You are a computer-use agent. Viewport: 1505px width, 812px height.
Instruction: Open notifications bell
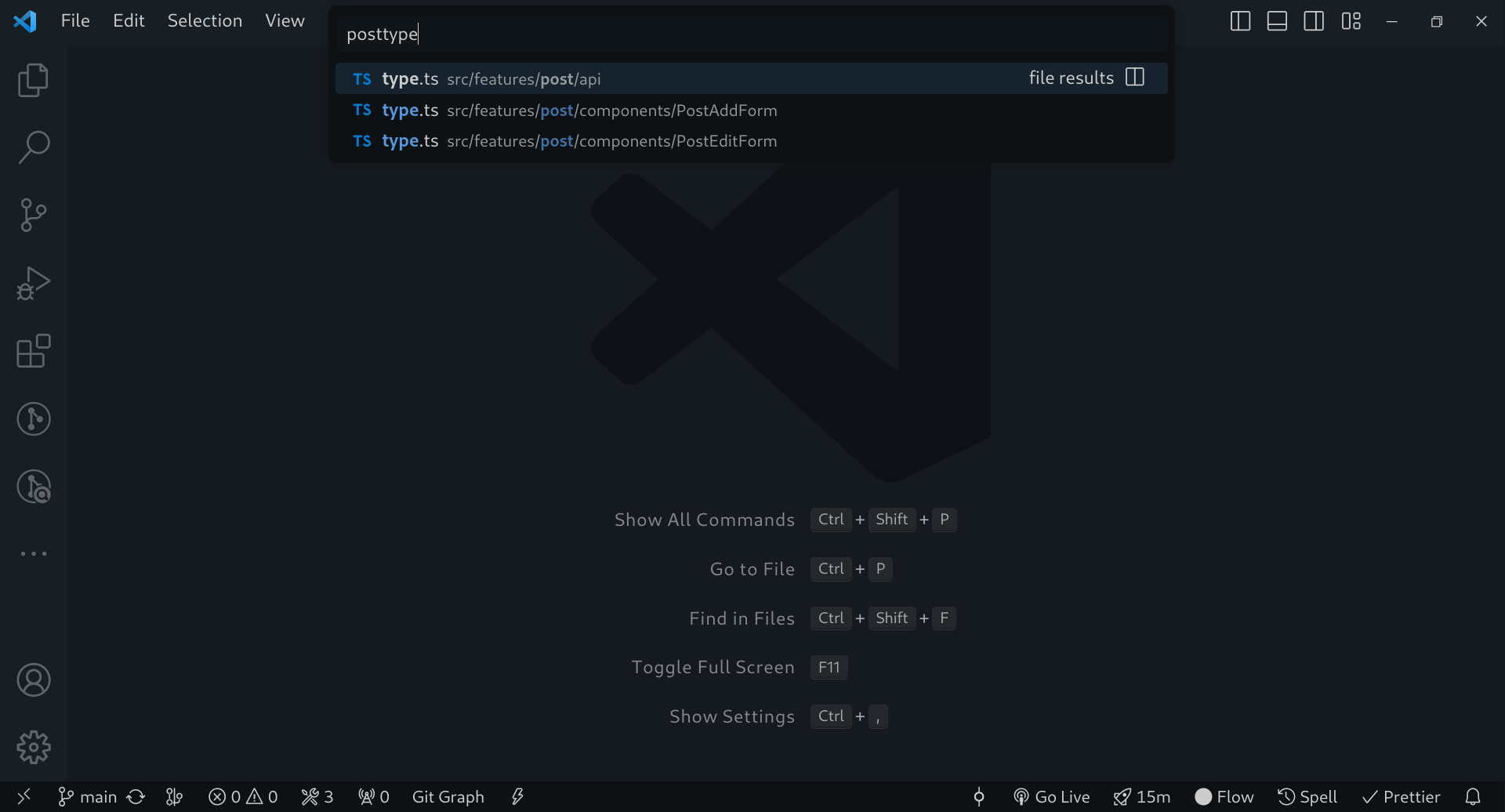[1473, 797]
